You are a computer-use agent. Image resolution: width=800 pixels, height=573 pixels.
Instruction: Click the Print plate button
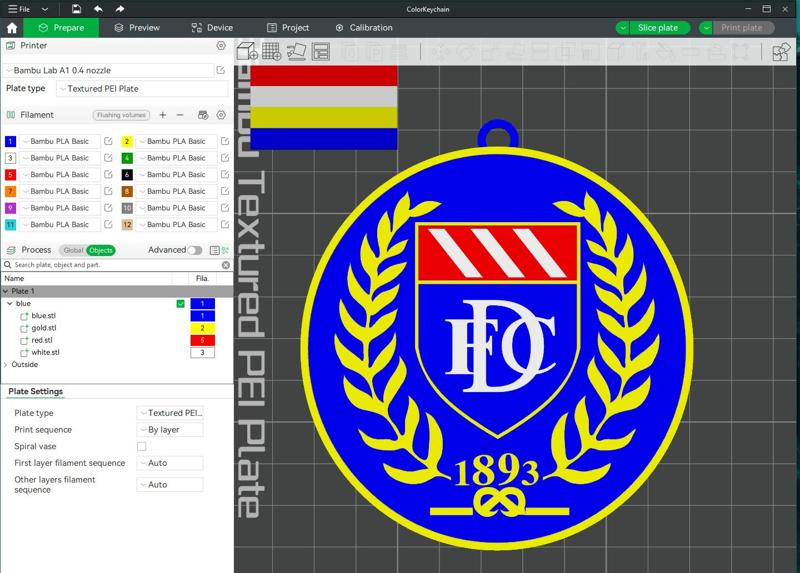click(742, 28)
